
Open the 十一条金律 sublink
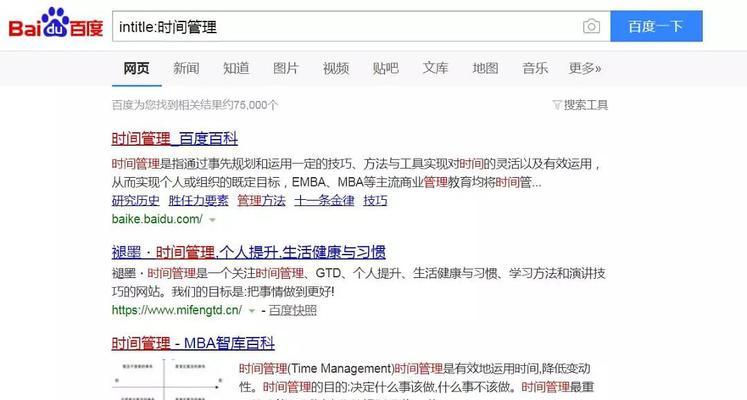(324, 200)
